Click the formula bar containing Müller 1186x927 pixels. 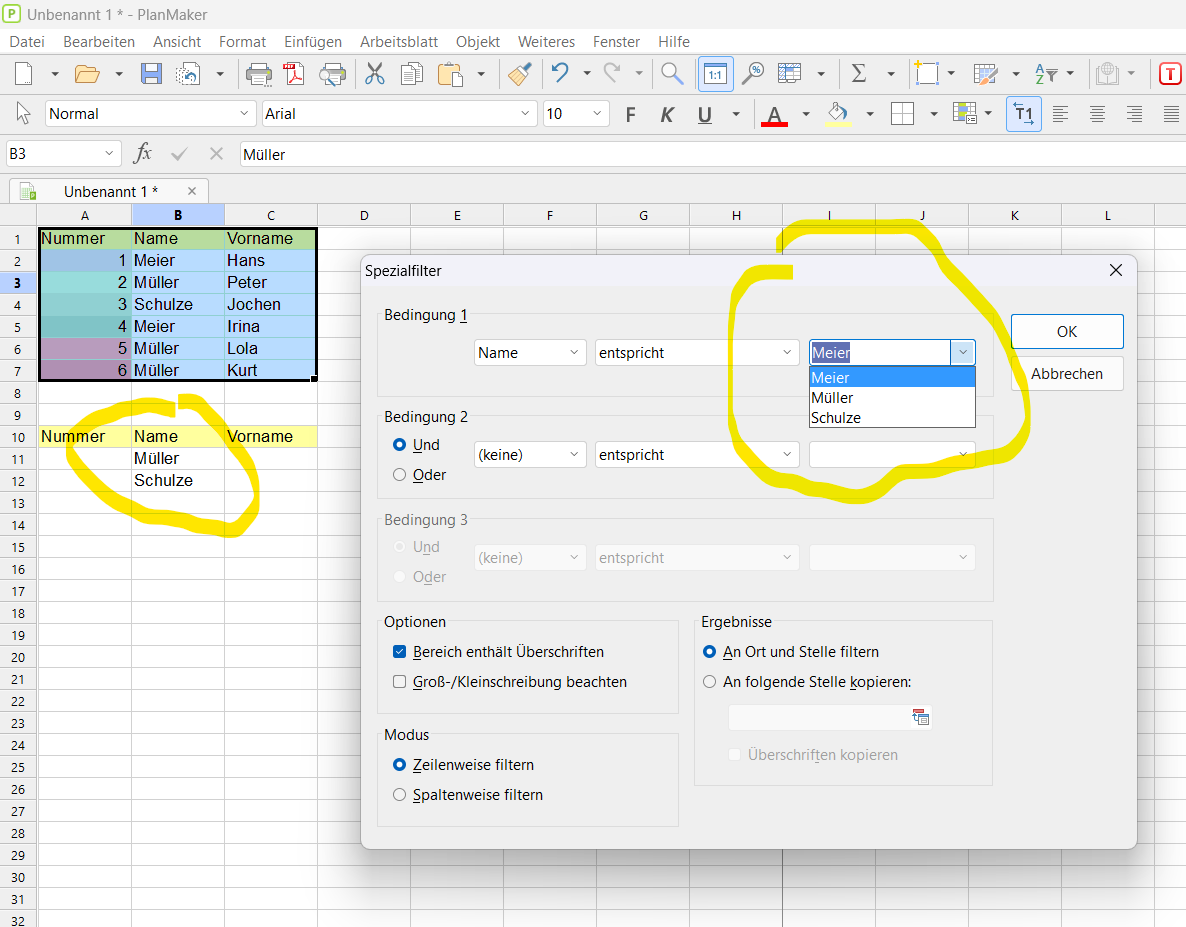pyautogui.click(x=713, y=154)
